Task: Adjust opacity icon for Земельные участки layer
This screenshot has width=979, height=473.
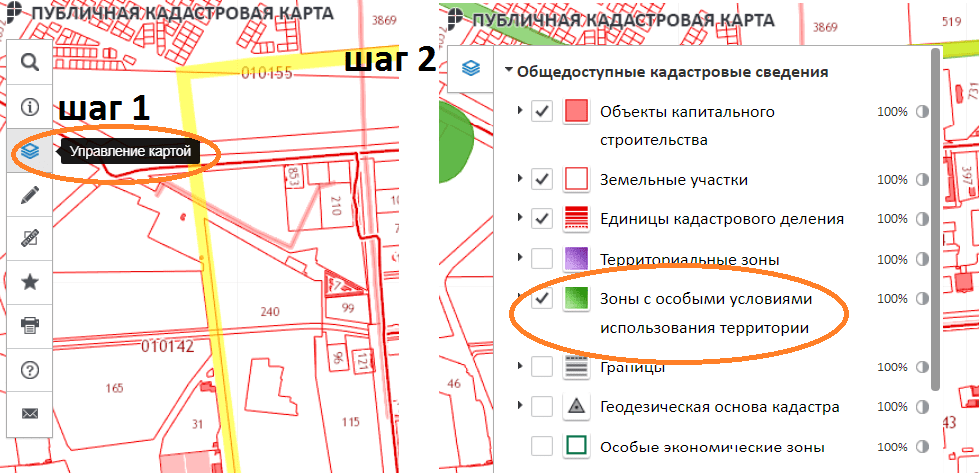Action: click(922, 180)
